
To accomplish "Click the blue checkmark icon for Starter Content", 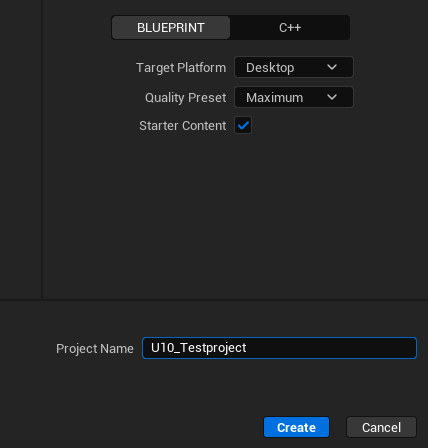I will (243, 125).
